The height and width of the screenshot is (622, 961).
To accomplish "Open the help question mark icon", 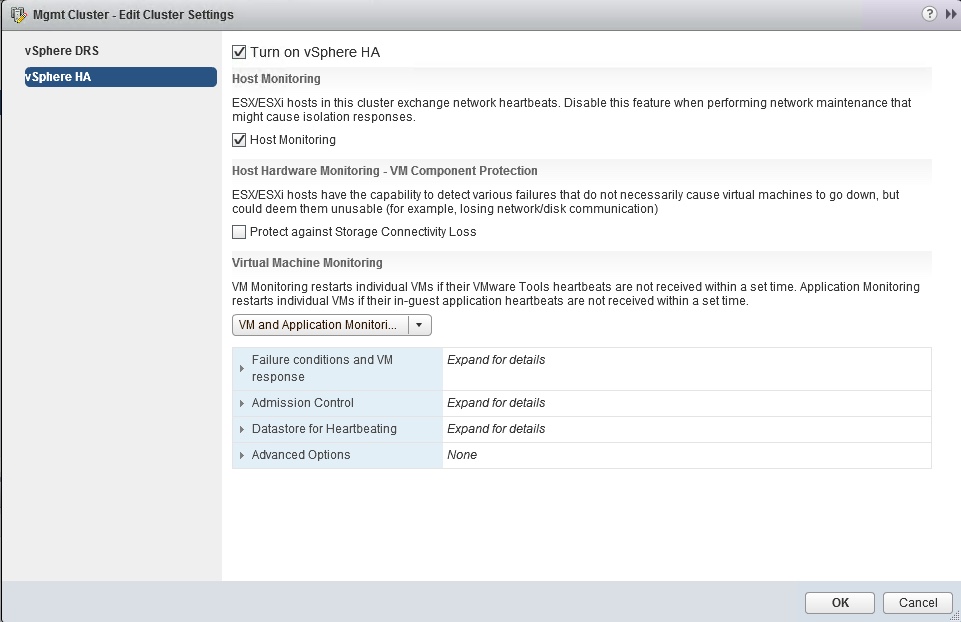I will (x=929, y=14).
